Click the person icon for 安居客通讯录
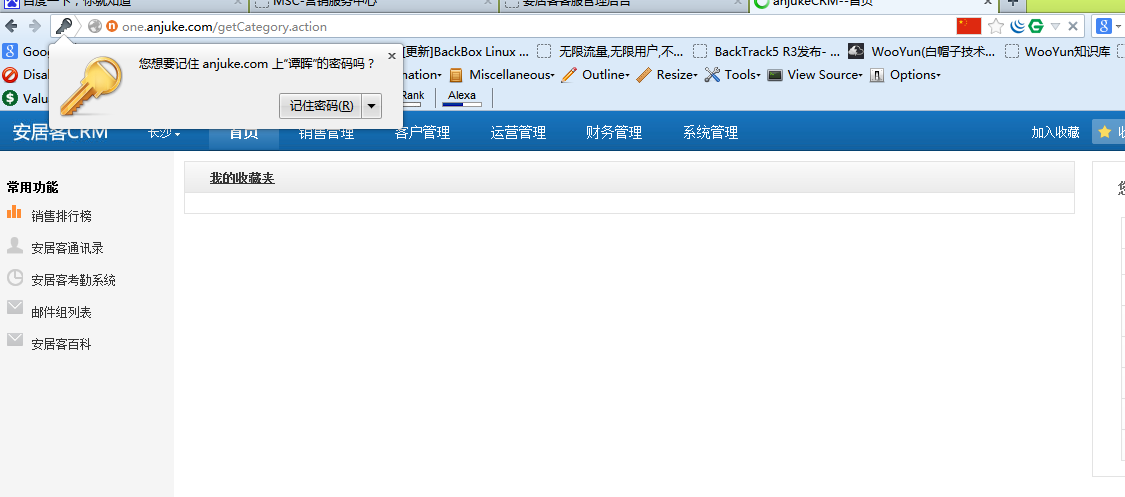This screenshot has height=497, width=1125. click(x=14, y=245)
